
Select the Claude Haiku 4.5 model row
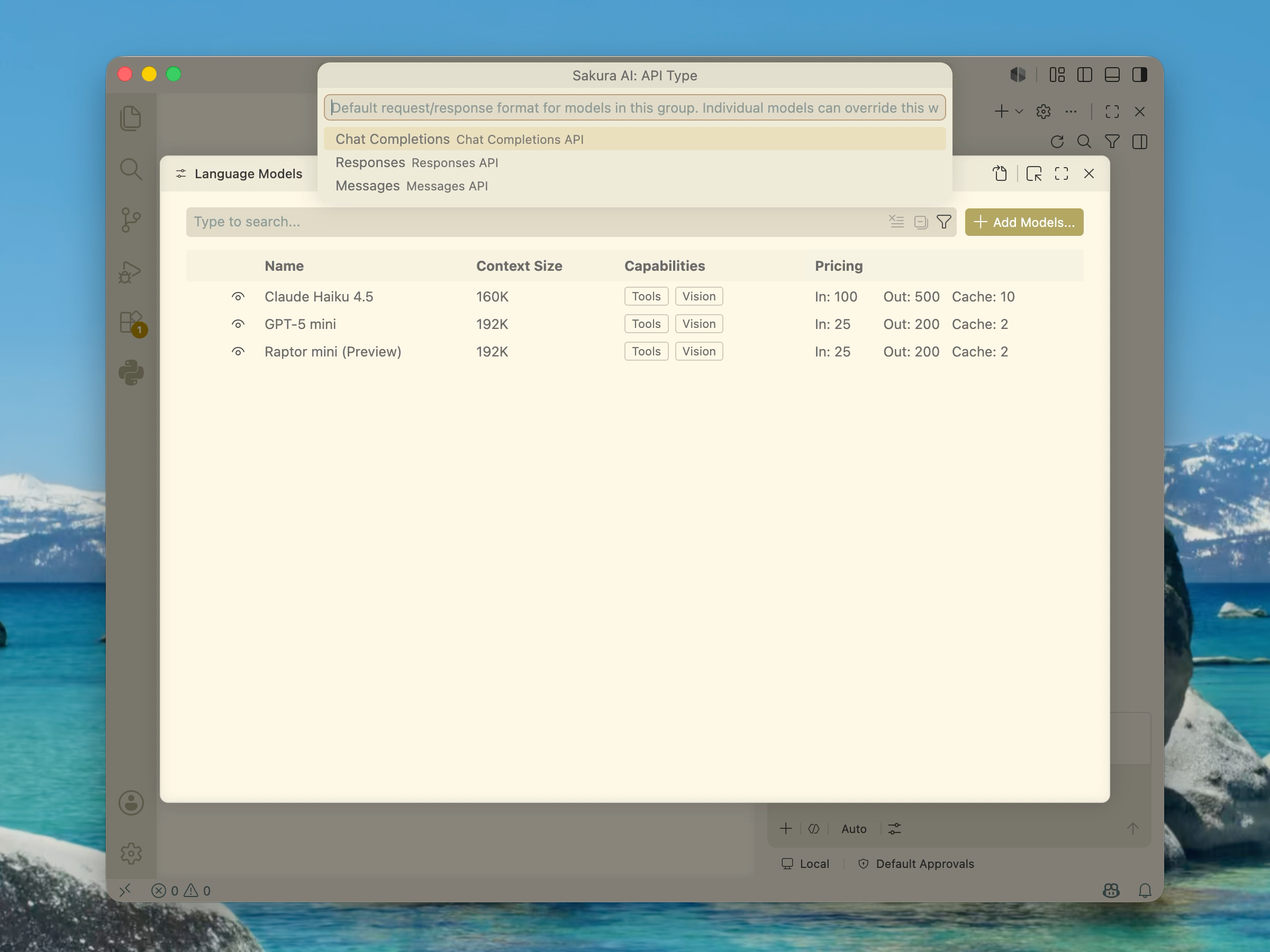(634, 297)
